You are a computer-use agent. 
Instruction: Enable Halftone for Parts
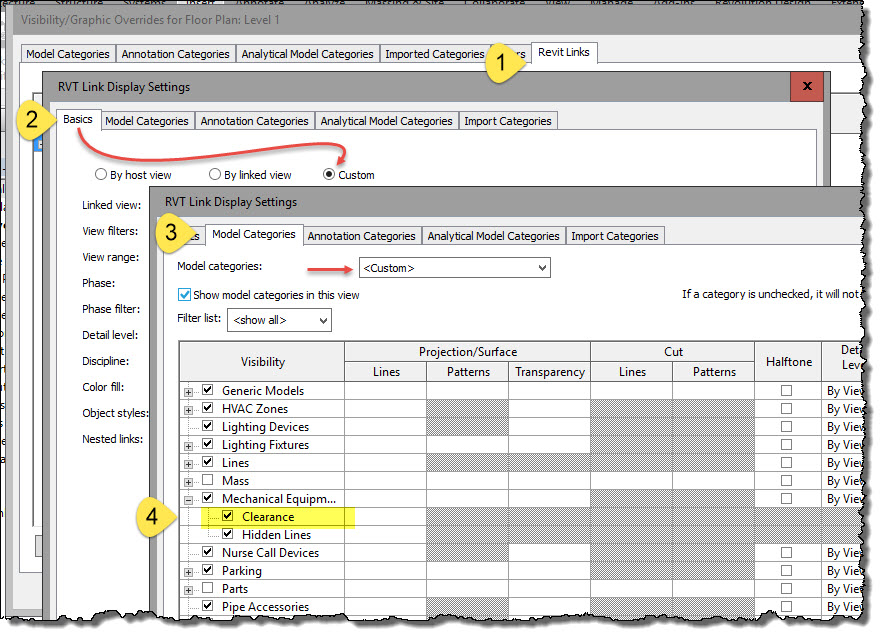(x=786, y=588)
